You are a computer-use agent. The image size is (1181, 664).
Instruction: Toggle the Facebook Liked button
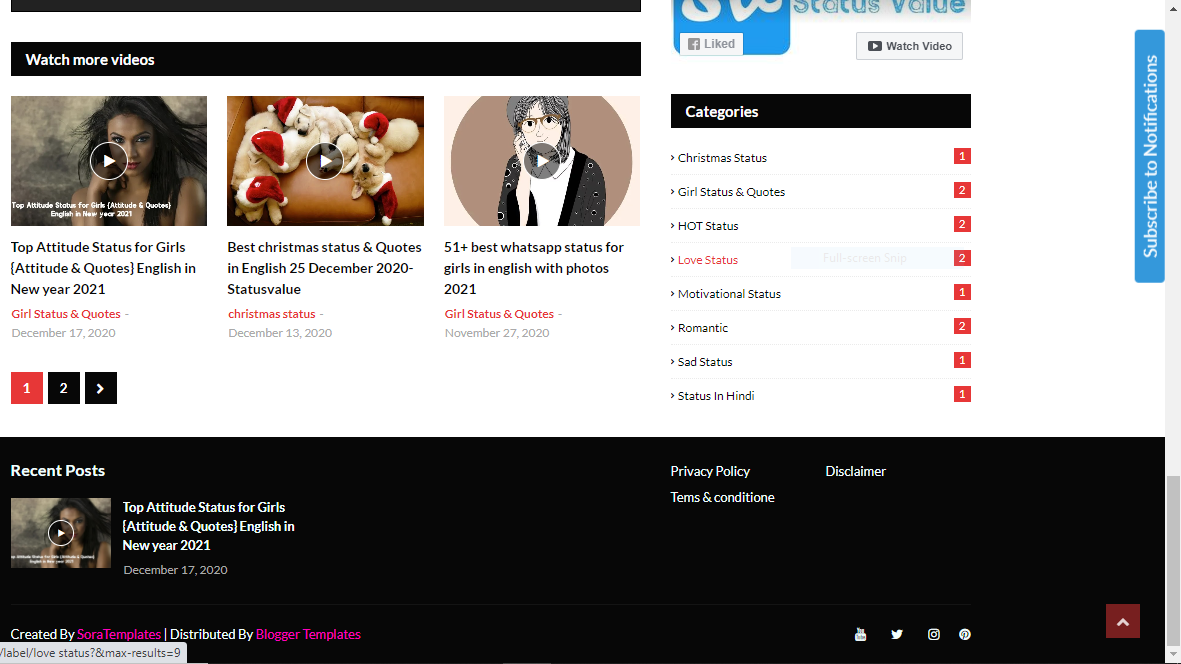pos(711,44)
